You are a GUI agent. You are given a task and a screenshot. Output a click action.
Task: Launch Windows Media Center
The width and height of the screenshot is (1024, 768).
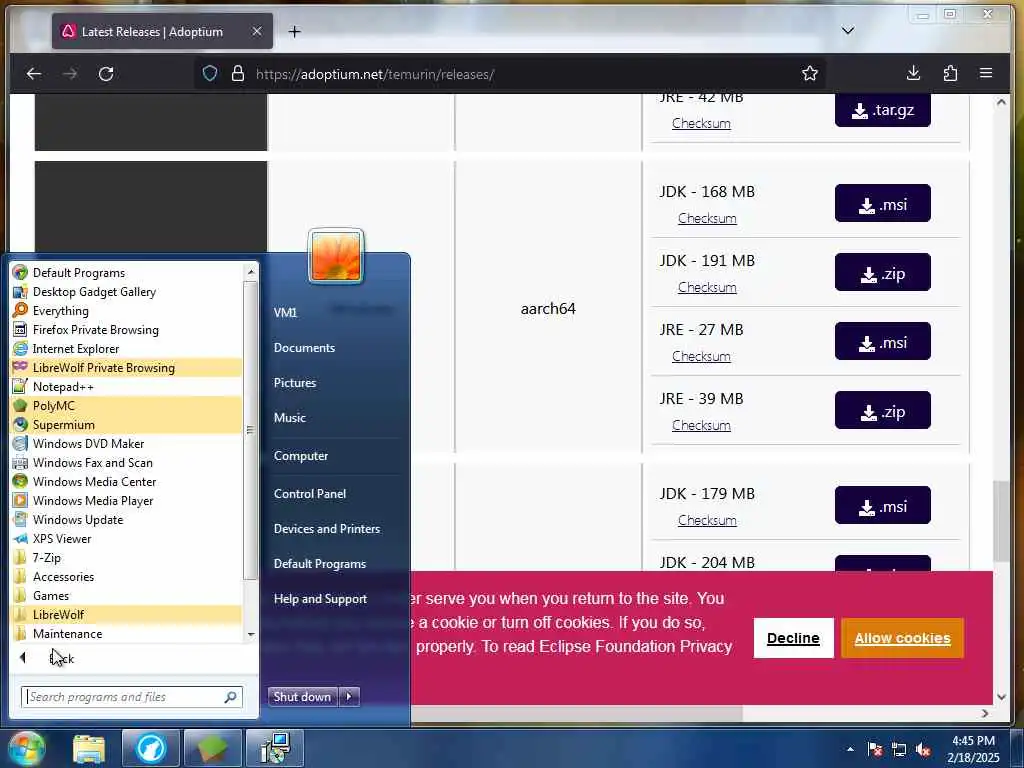pos(94,481)
